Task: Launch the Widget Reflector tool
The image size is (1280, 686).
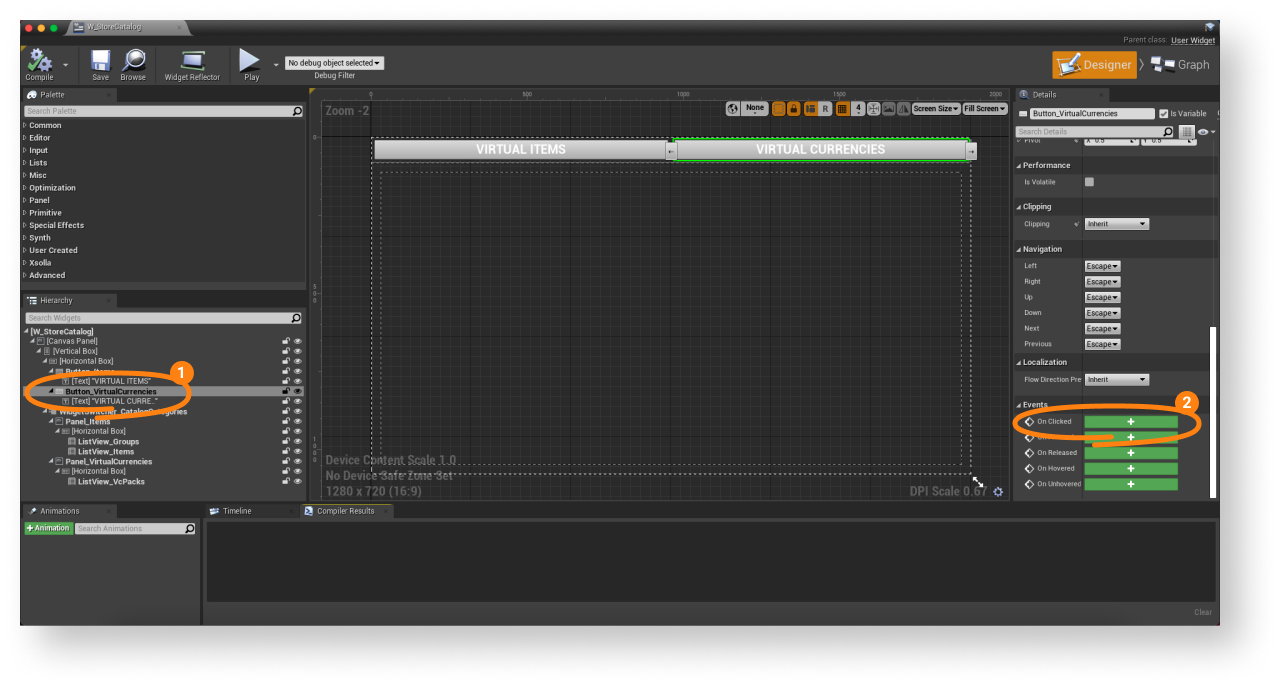Action: pyautogui.click(x=192, y=62)
